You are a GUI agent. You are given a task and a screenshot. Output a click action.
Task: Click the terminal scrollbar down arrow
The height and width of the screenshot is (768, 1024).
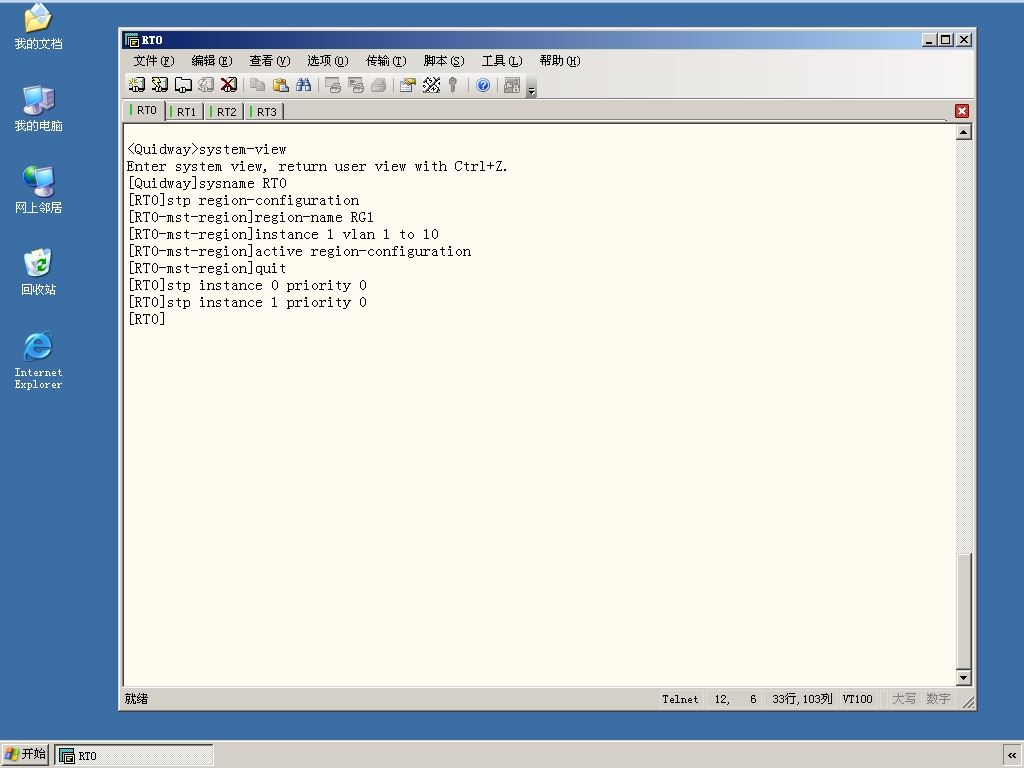coord(963,677)
